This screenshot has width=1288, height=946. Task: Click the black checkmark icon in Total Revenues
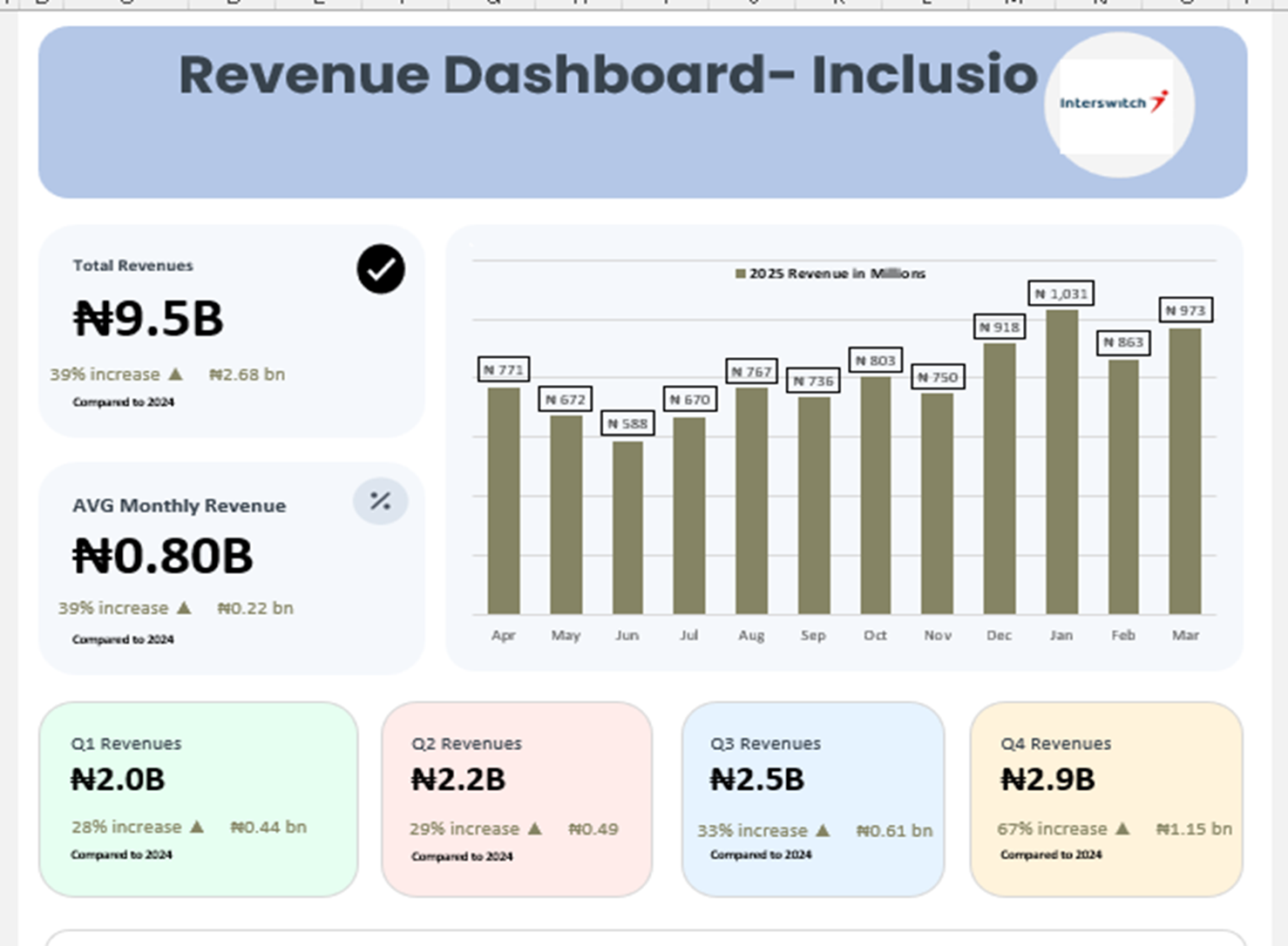pos(381,269)
